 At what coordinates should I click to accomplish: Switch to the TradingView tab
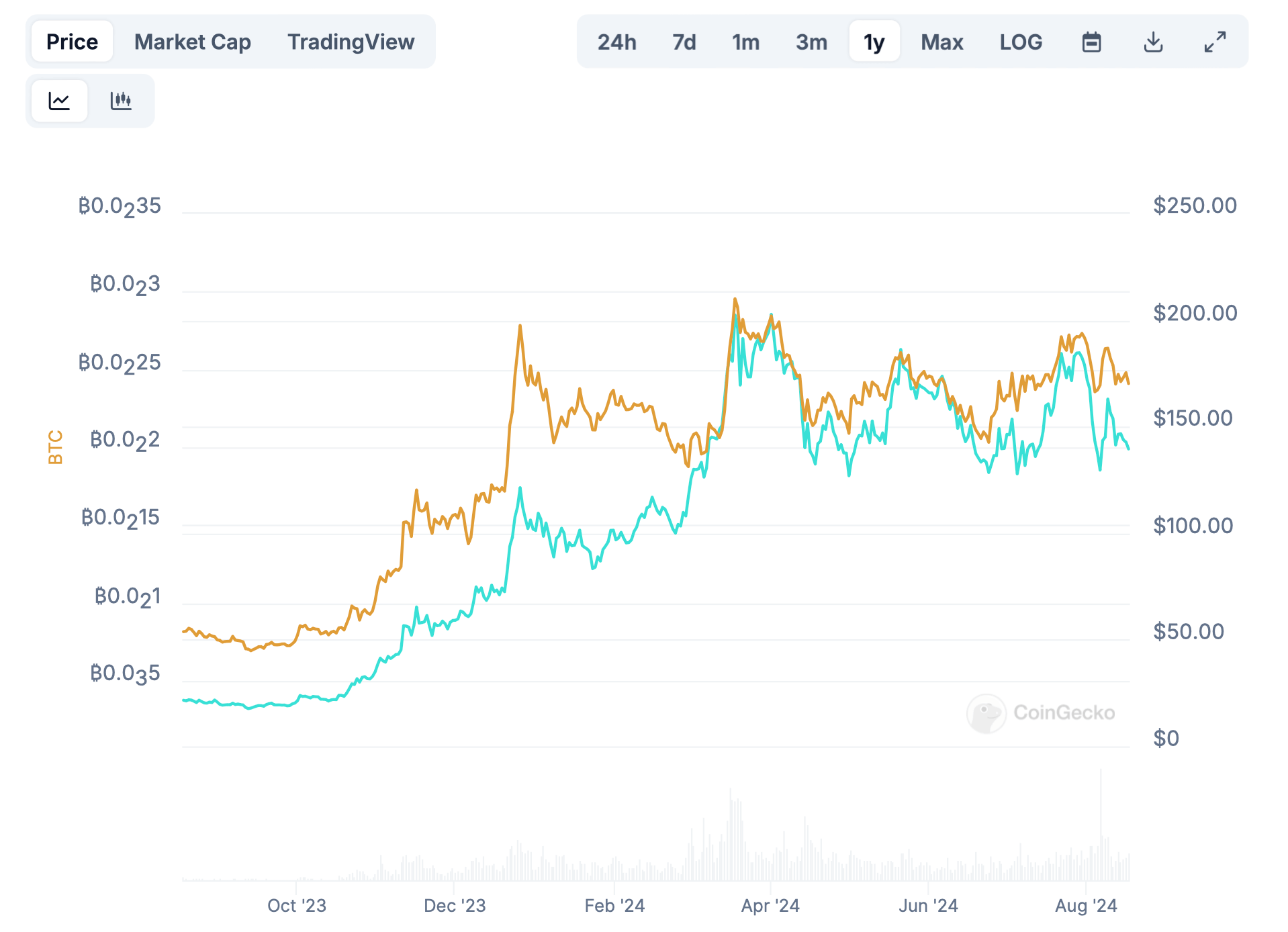351,42
